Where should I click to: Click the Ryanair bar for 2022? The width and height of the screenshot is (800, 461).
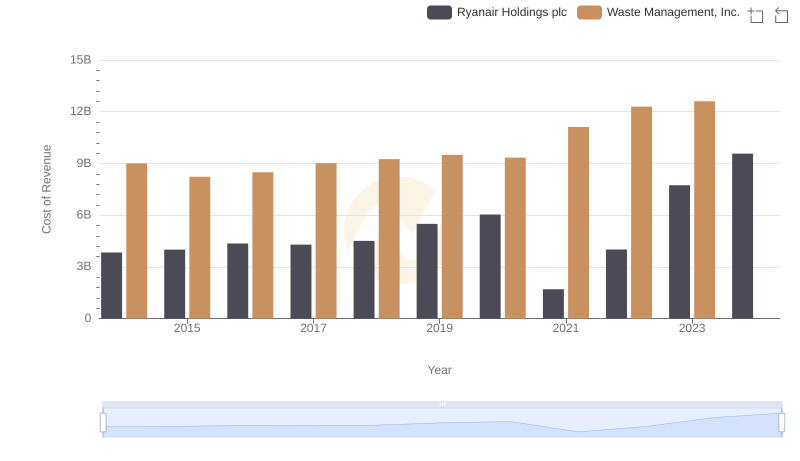coord(616,284)
